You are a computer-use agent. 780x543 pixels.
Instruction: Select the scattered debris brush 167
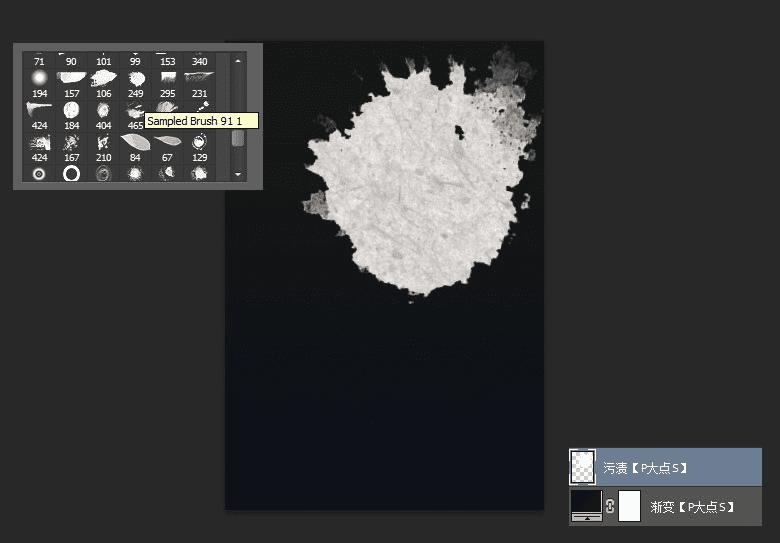(71, 142)
